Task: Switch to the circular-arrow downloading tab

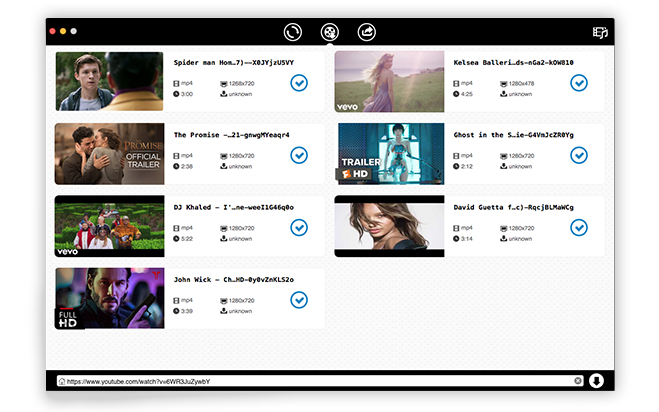Action: [293, 32]
